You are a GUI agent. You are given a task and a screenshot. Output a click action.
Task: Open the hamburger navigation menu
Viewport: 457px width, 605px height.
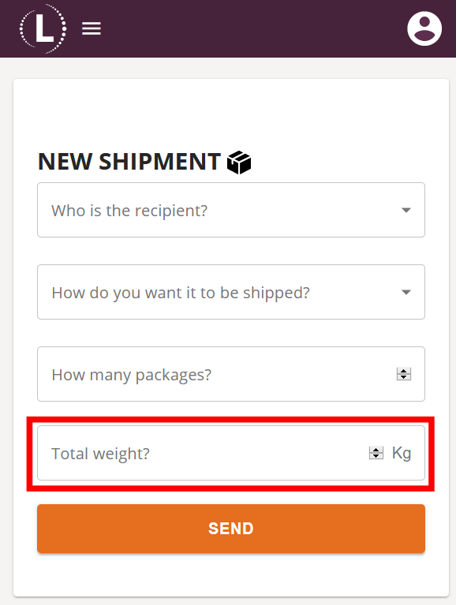[x=91, y=29]
